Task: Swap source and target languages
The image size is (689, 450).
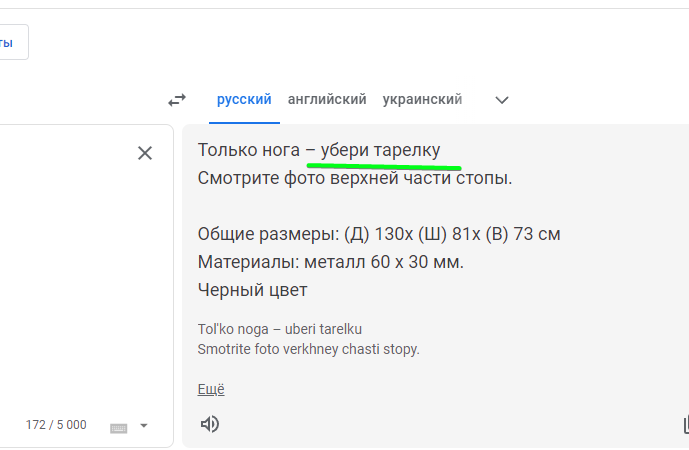Action: point(177,100)
